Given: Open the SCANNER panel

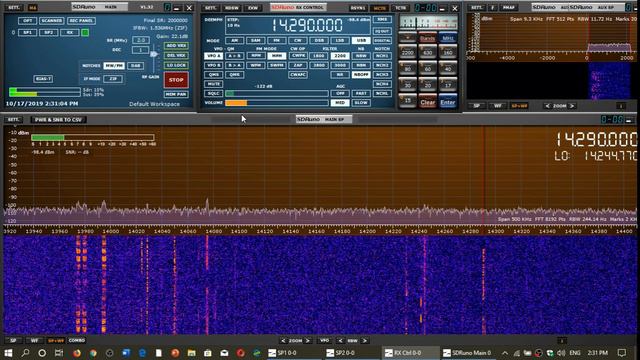Looking at the screenshot, I should 52,20.
